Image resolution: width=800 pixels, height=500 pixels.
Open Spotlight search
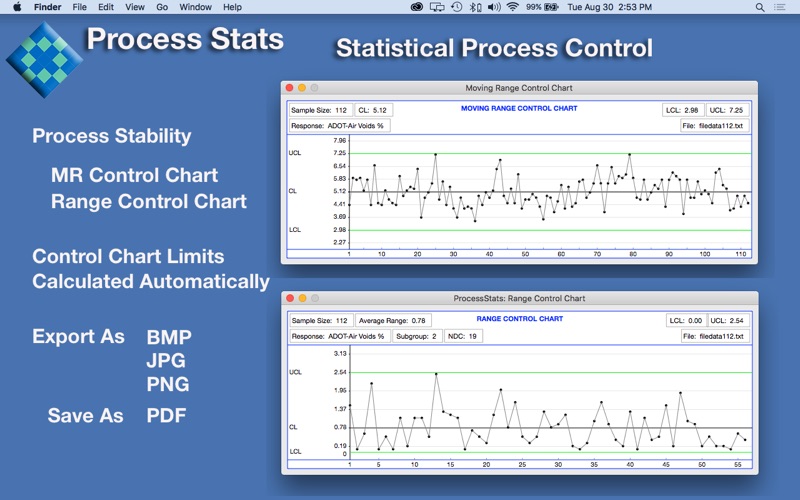(x=760, y=7)
